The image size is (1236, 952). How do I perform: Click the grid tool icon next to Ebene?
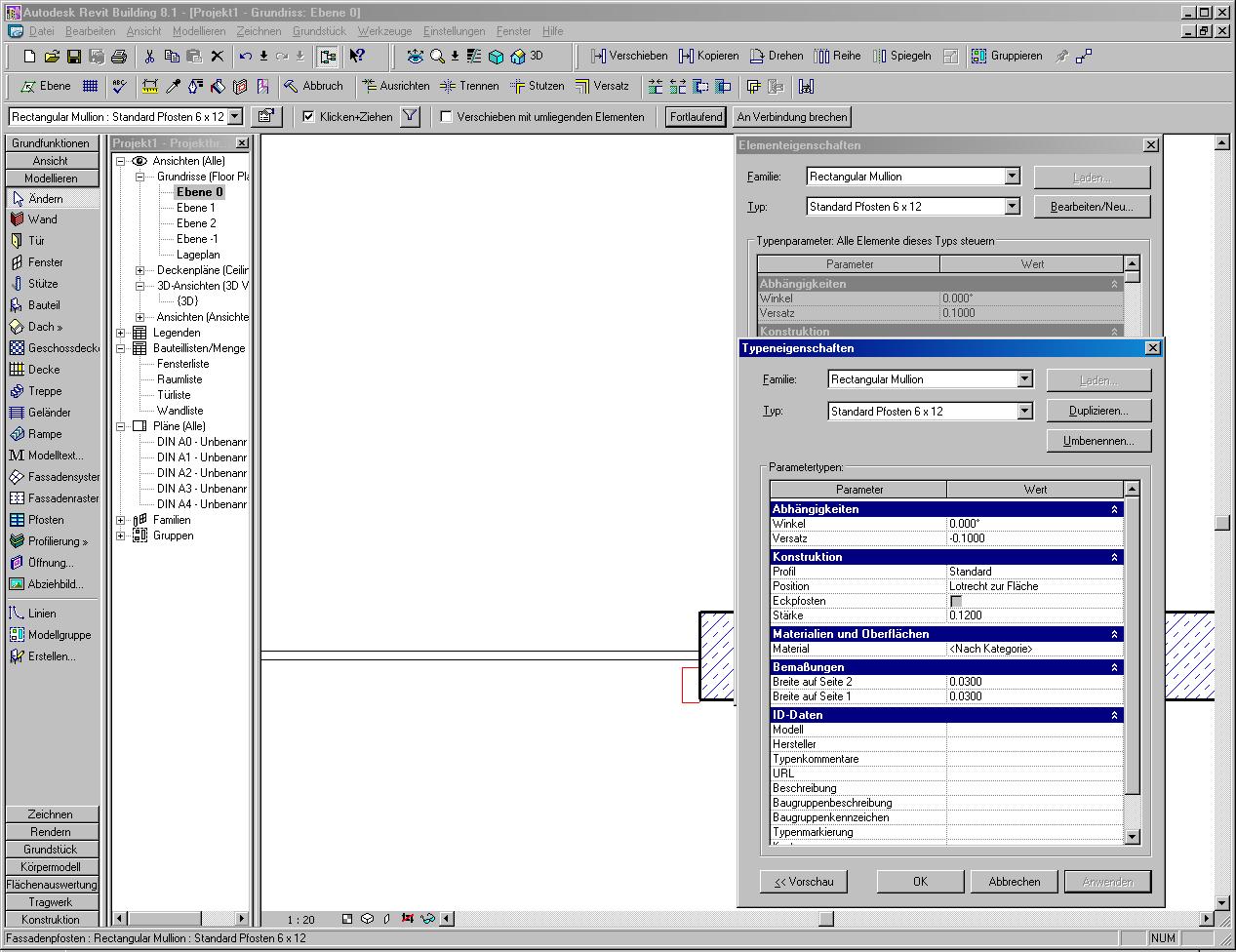(90, 86)
